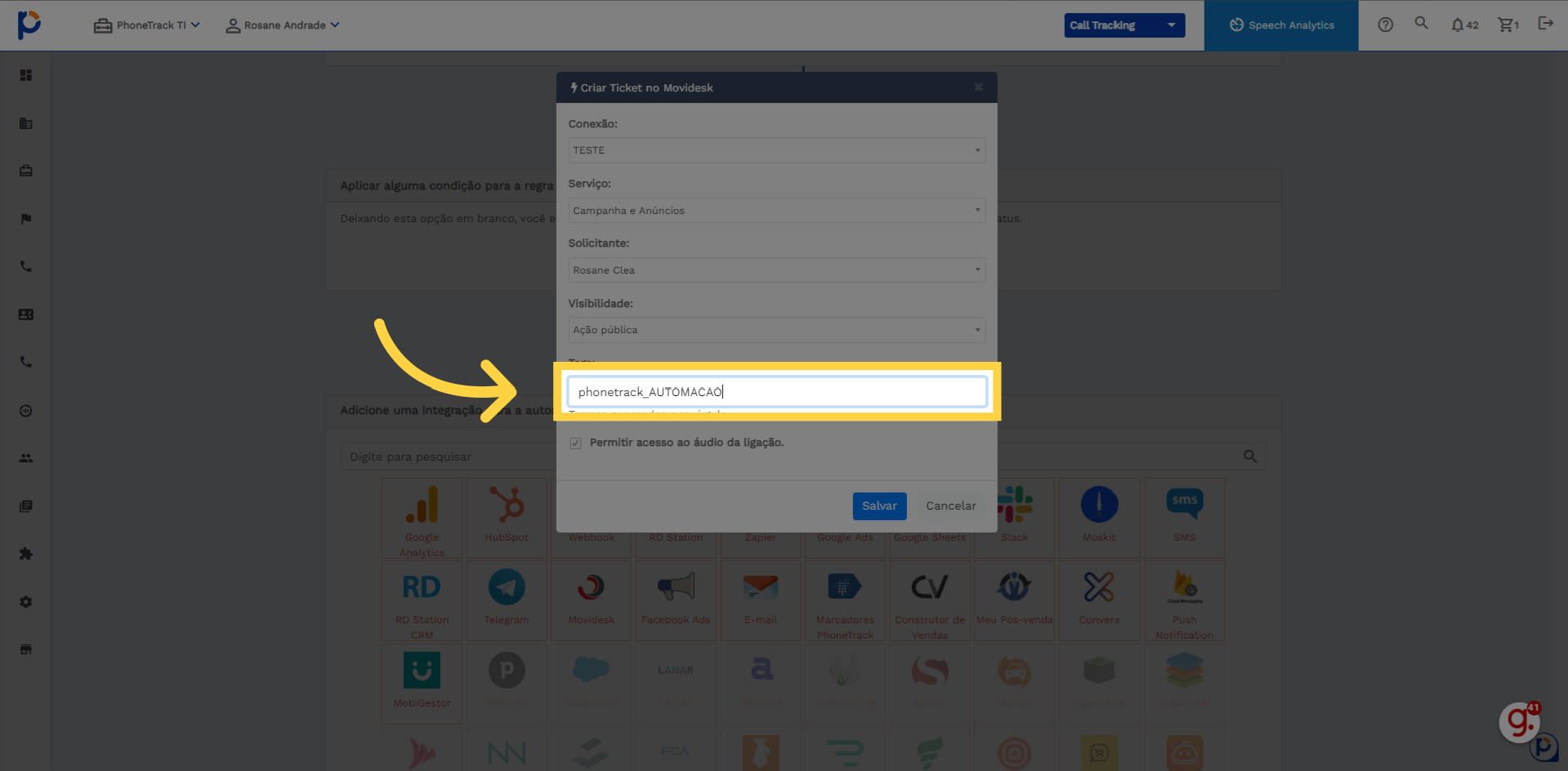The width and height of the screenshot is (1568, 771).
Task: Select the Converx integration
Action: [x=1099, y=601]
